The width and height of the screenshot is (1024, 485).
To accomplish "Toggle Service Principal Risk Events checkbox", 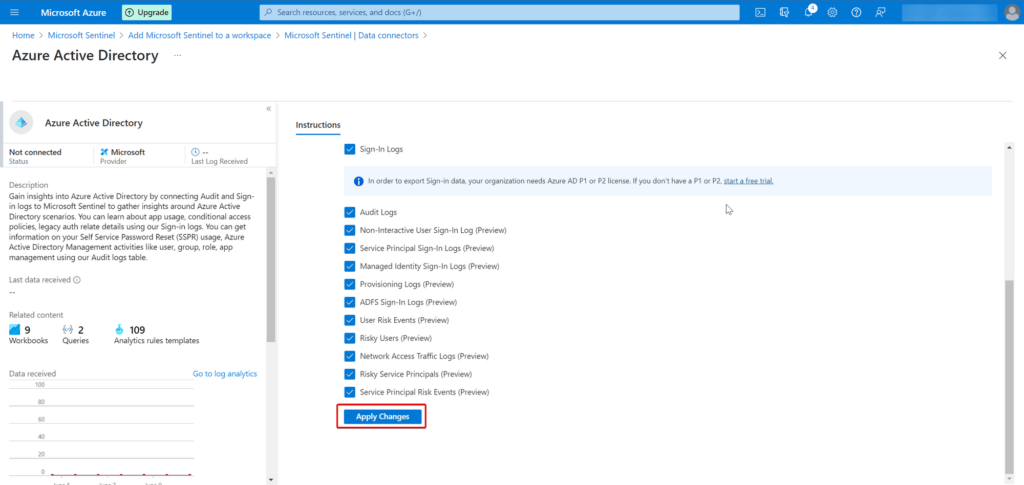I will click(x=349, y=392).
